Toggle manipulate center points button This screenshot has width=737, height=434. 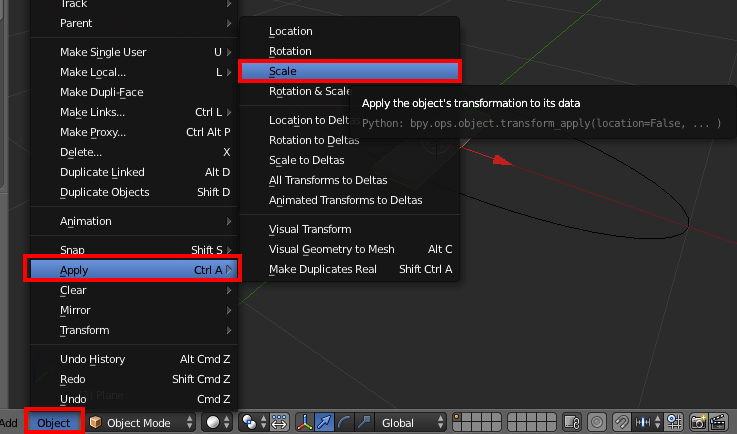[279, 423]
